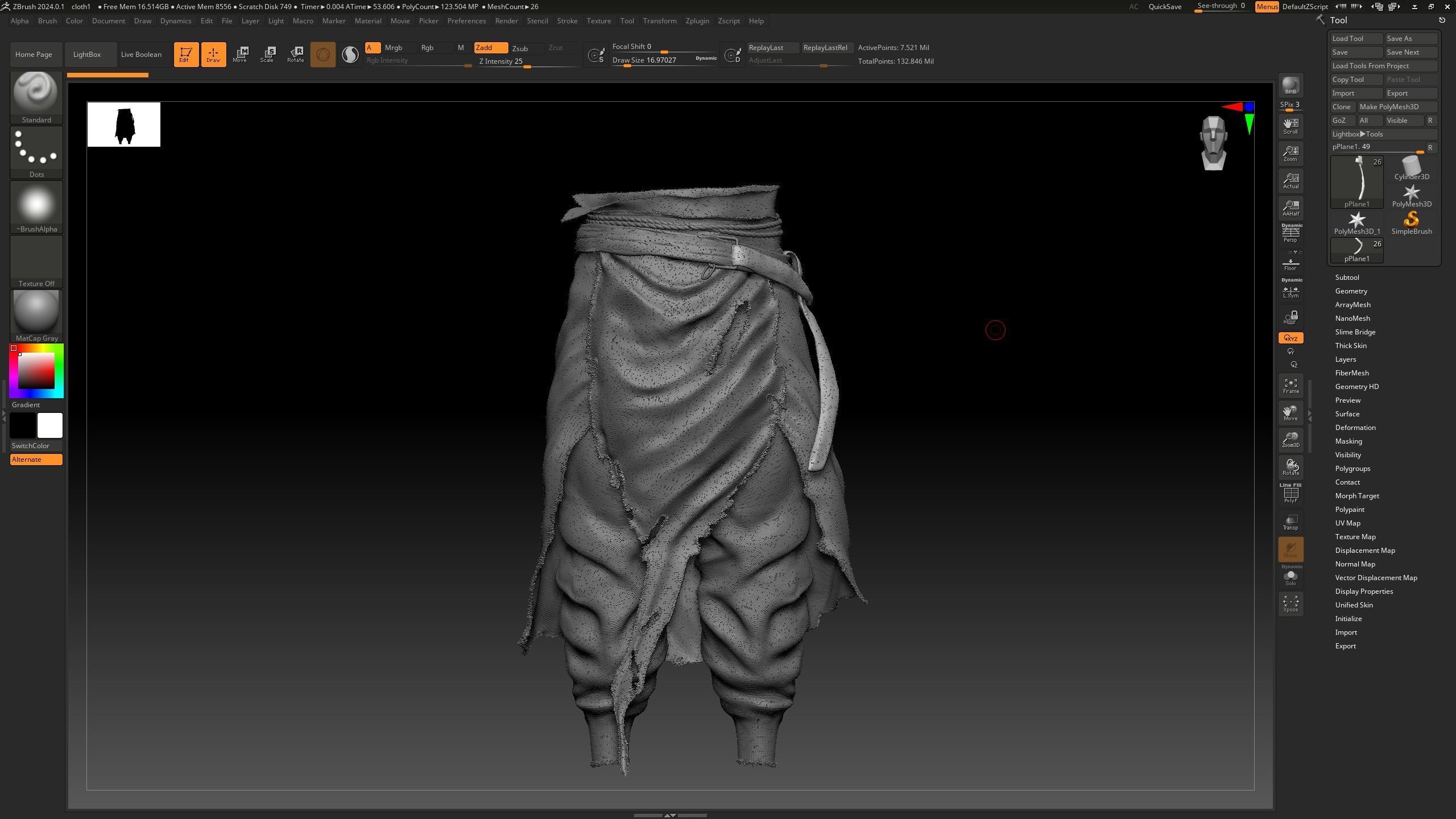Click the Load Tool button
1456x819 pixels.
point(1356,39)
